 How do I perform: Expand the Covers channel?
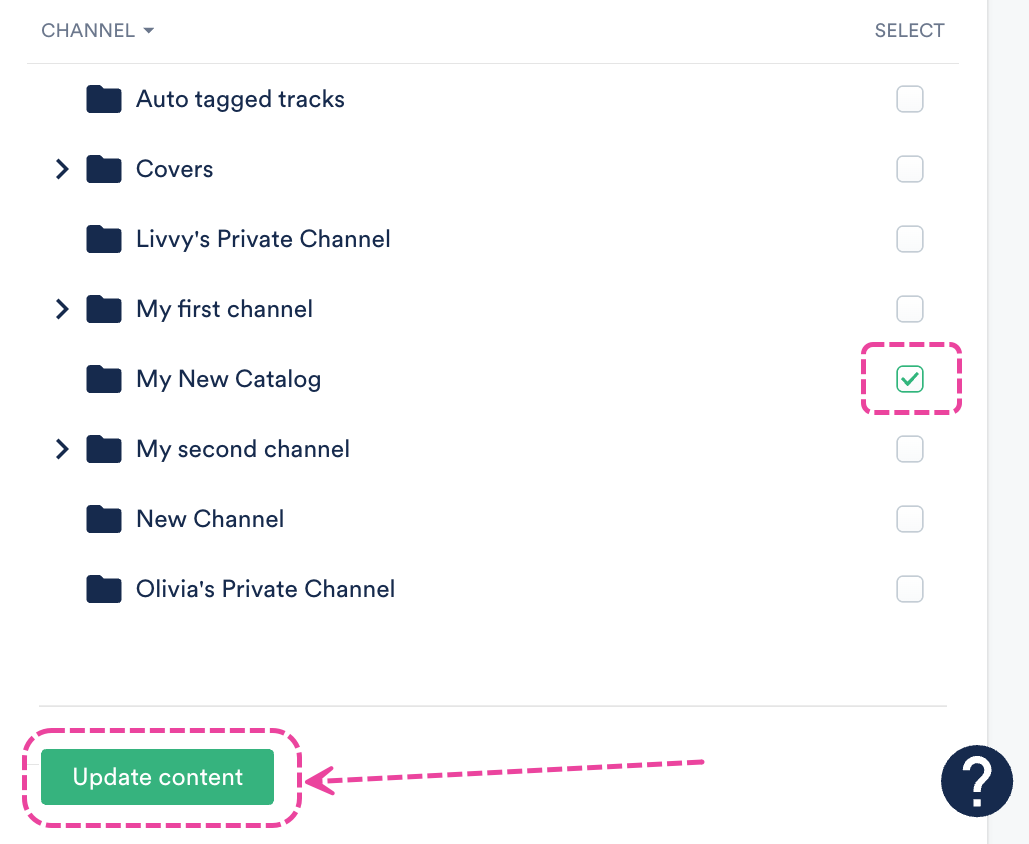coord(62,169)
